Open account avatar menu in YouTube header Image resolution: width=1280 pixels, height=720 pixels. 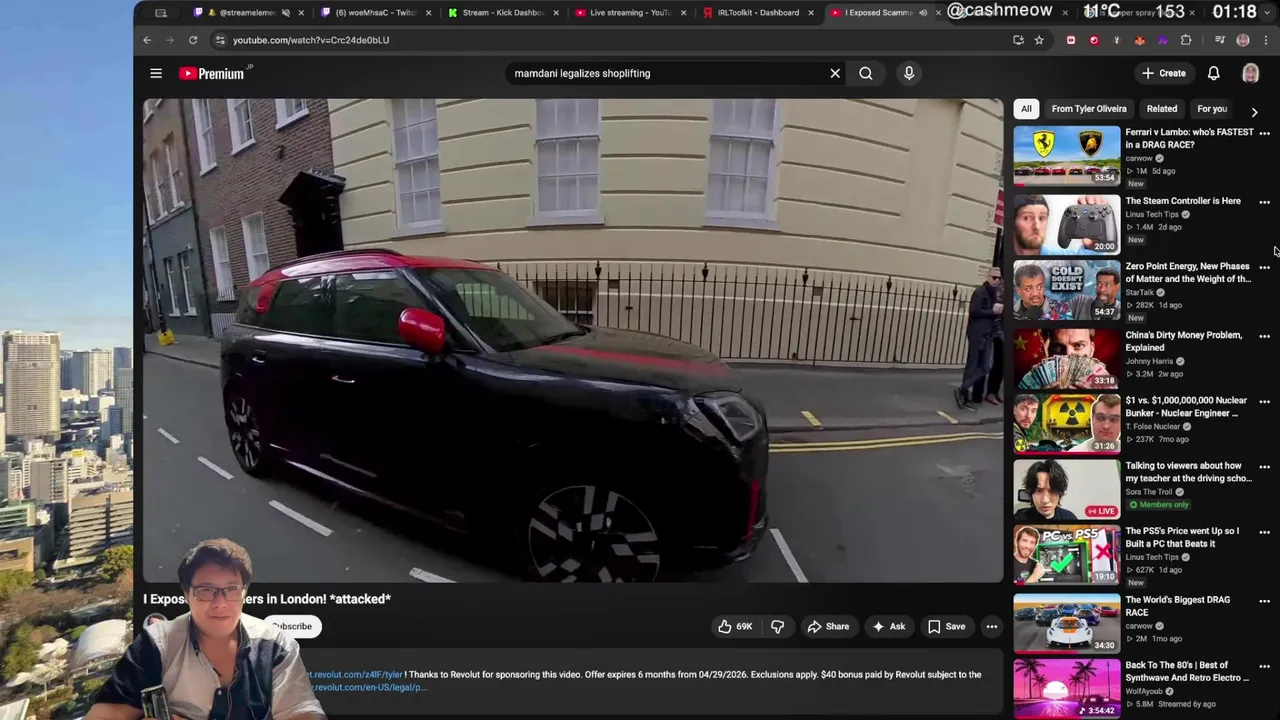click(x=1250, y=73)
